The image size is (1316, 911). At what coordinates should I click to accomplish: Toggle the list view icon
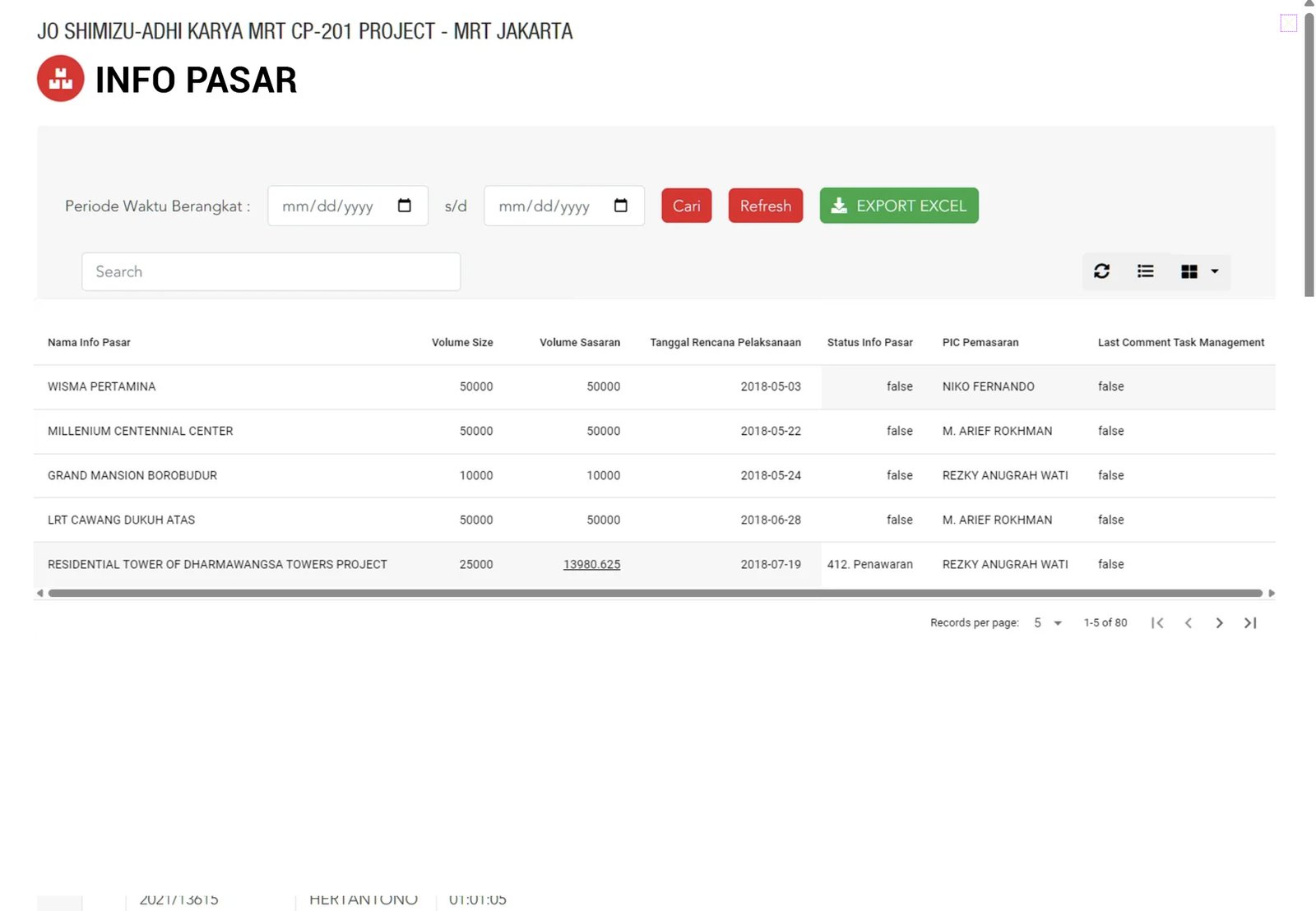[1145, 271]
